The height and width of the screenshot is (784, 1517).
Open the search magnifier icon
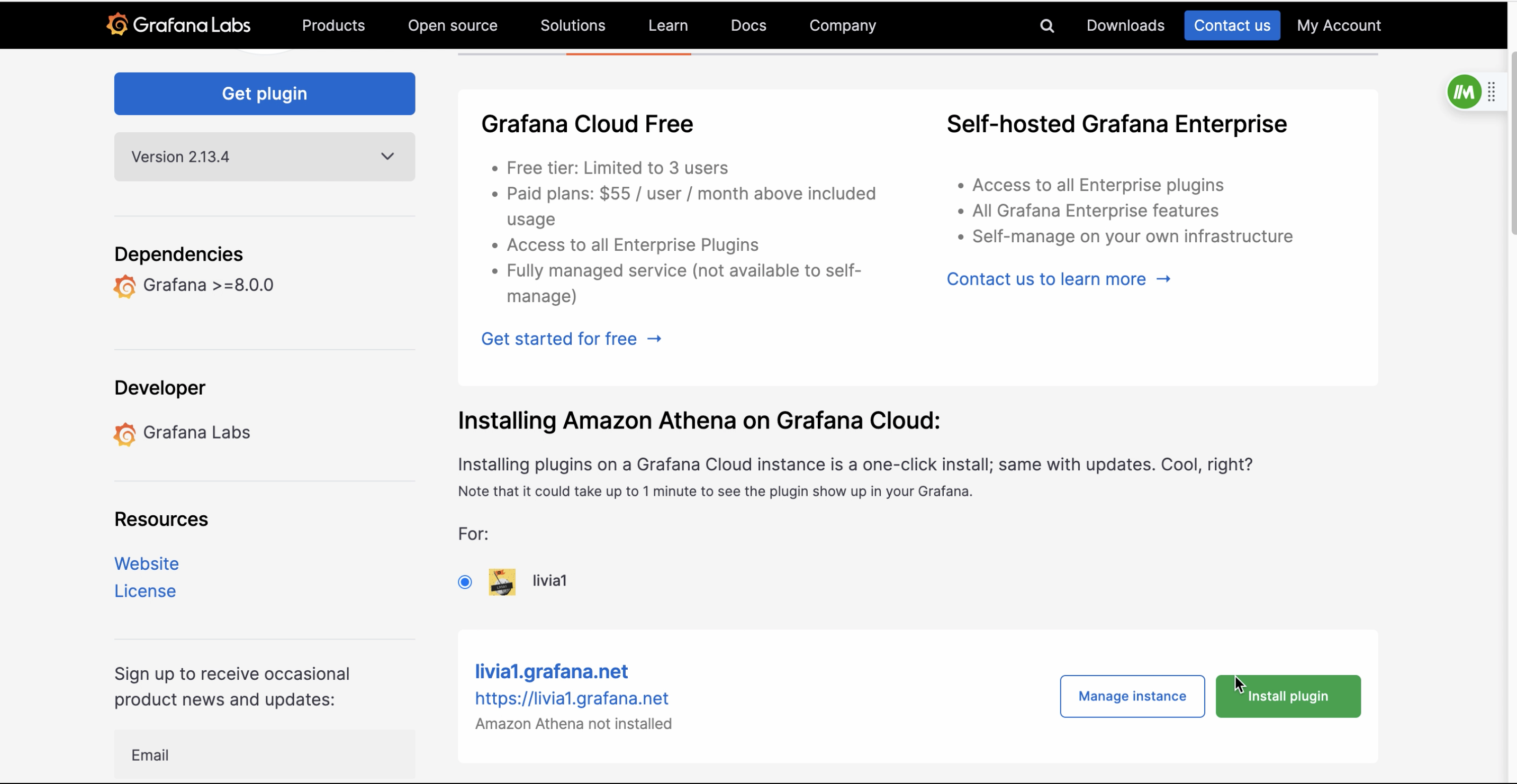click(1046, 26)
